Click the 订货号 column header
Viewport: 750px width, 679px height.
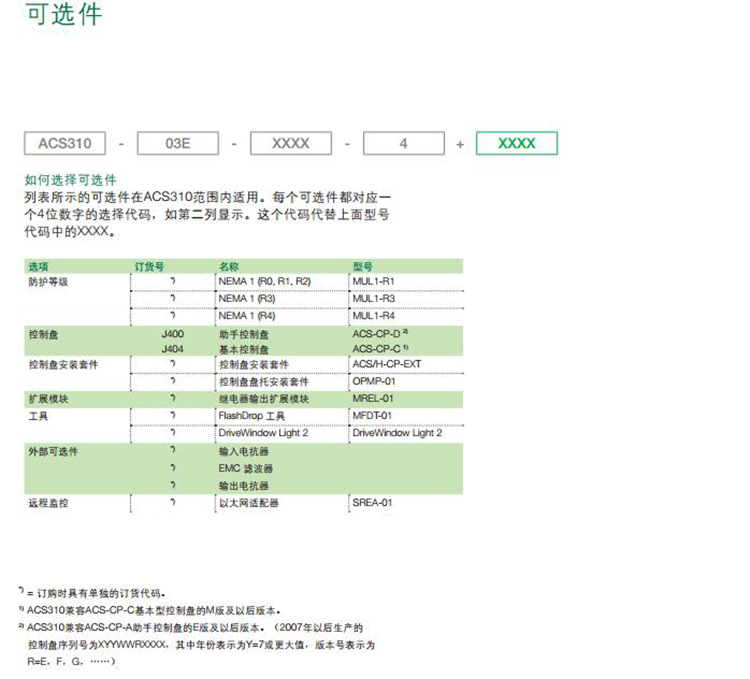[149, 267]
